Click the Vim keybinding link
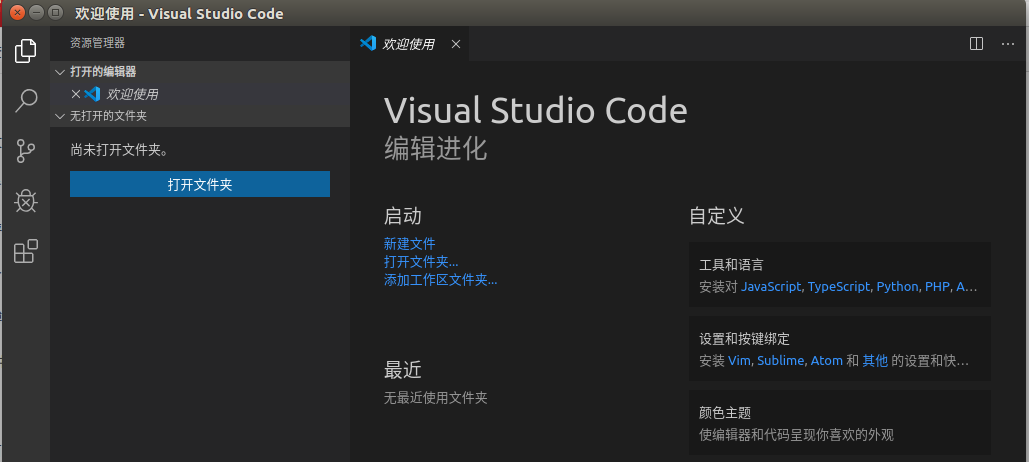 tap(740, 360)
